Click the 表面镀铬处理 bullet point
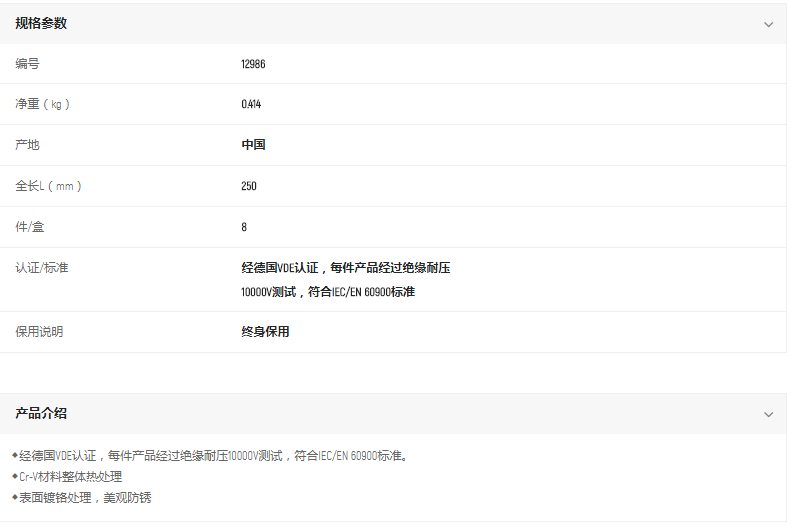 point(85,497)
